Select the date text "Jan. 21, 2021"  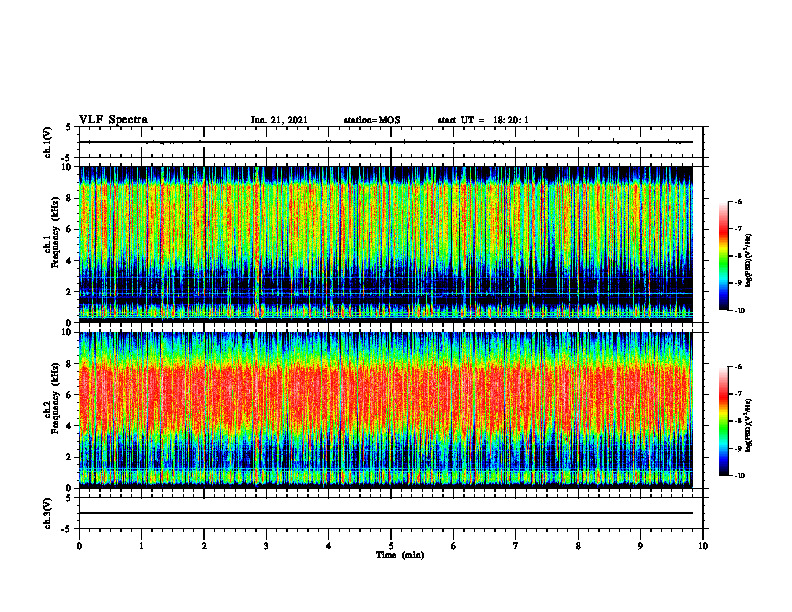pos(279,120)
